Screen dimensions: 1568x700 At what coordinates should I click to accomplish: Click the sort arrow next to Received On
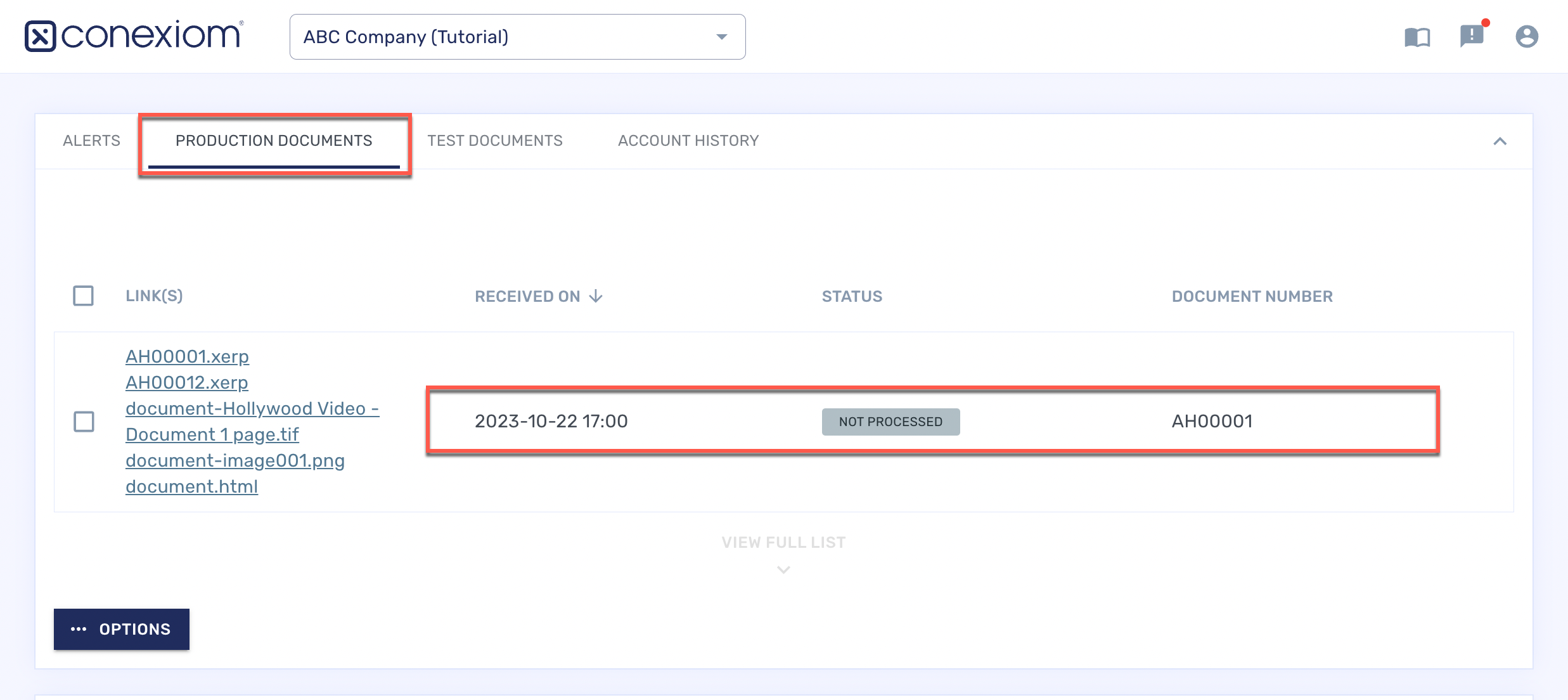(595, 295)
